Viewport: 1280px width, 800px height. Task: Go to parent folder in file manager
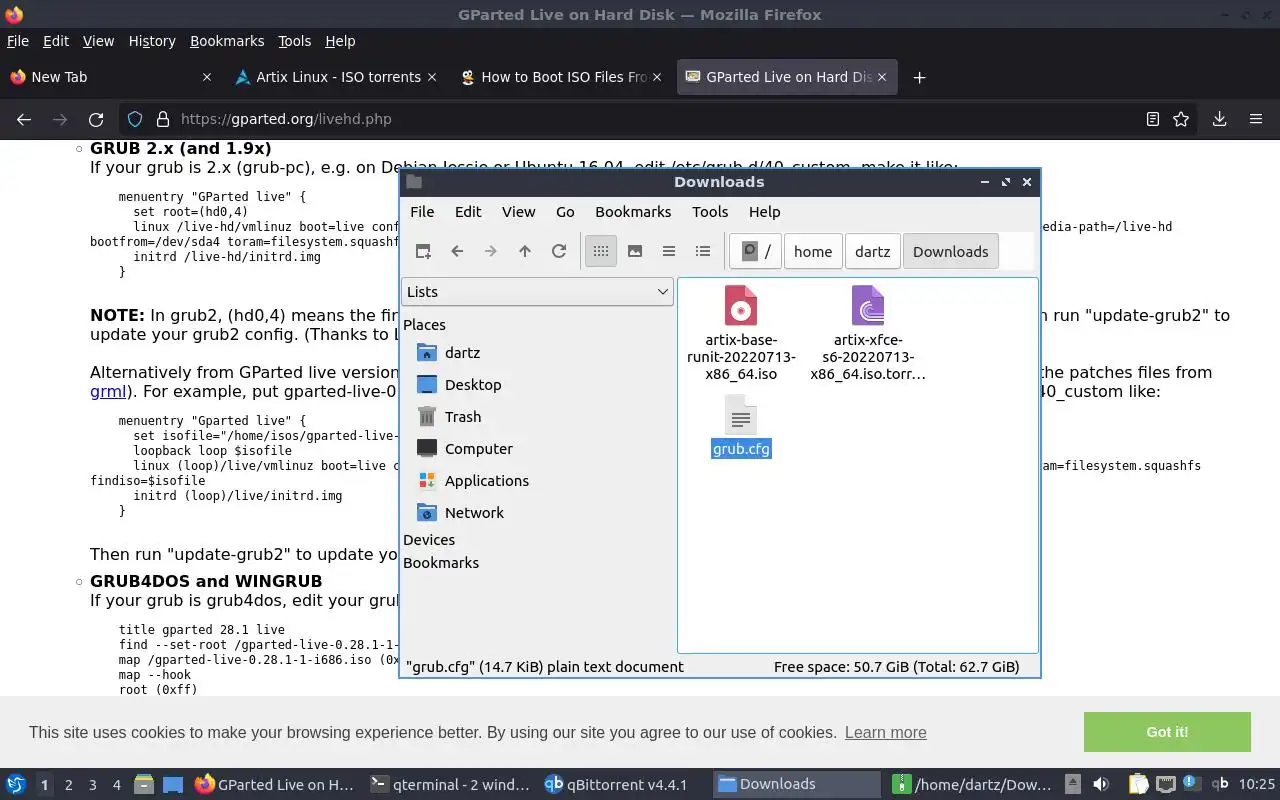(525, 251)
